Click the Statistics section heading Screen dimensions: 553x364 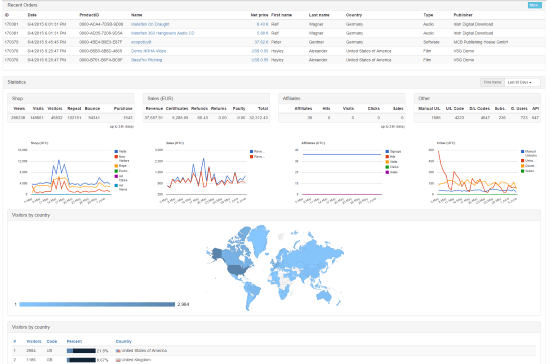pos(17,82)
